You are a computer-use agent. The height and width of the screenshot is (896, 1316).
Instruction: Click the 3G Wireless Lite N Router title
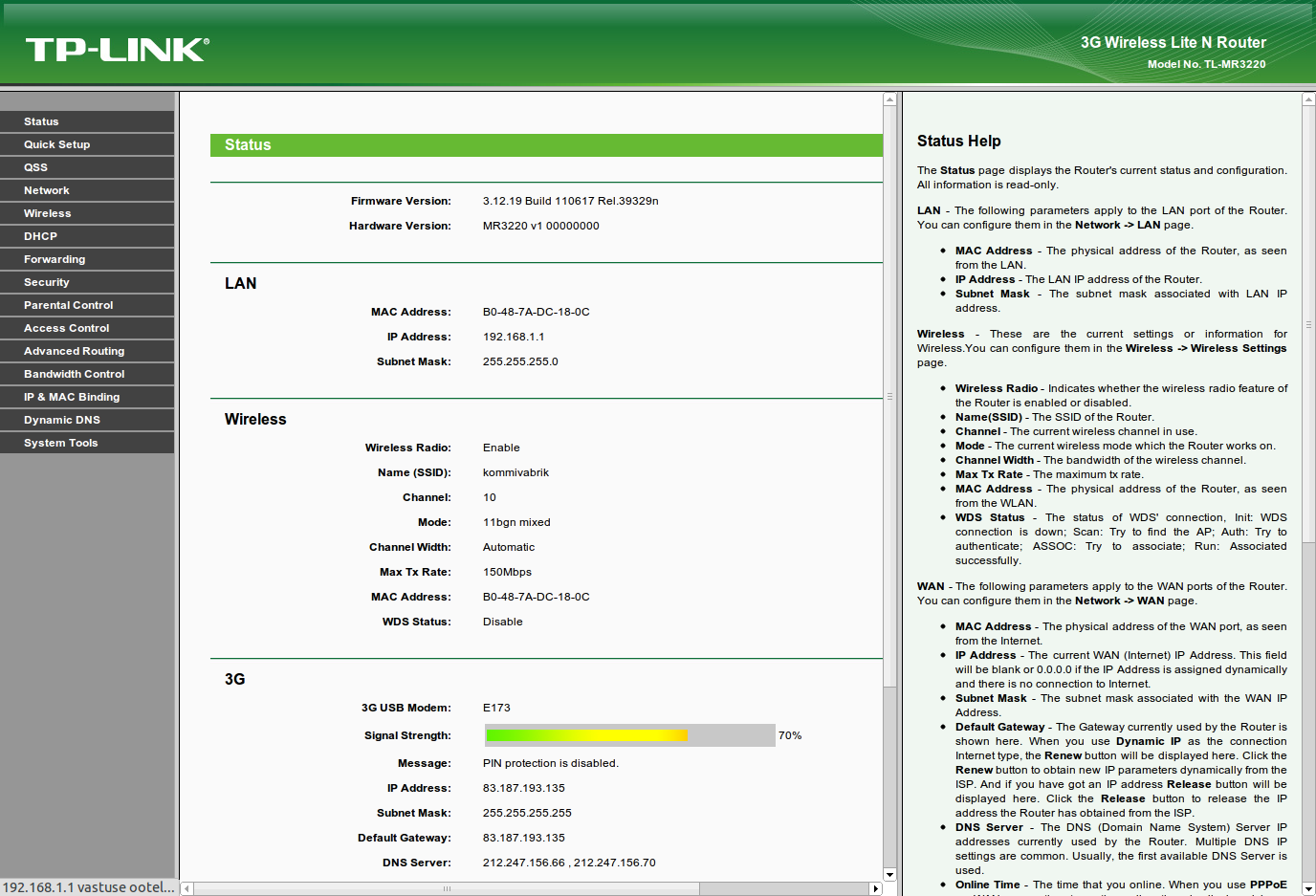[1173, 42]
